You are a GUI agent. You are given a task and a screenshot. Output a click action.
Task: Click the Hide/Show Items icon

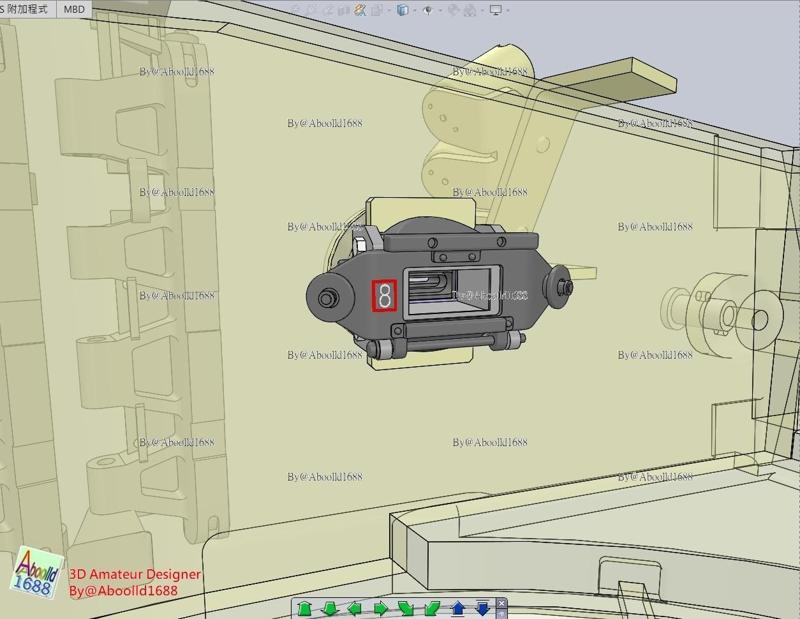(x=429, y=10)
